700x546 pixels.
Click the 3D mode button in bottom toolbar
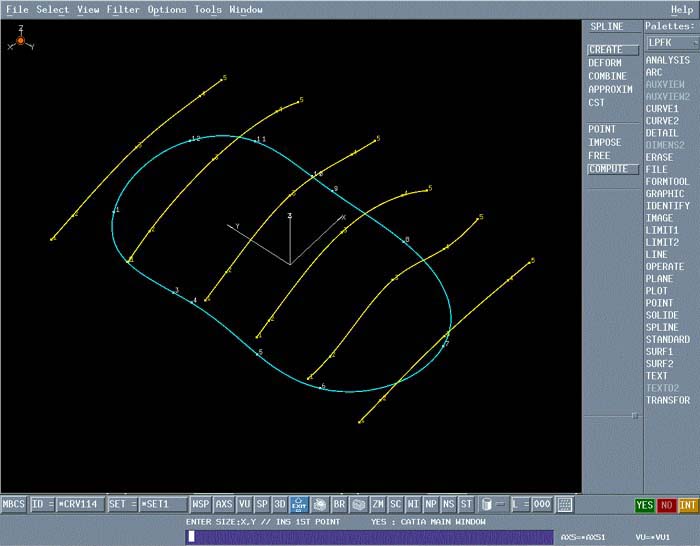280,505
